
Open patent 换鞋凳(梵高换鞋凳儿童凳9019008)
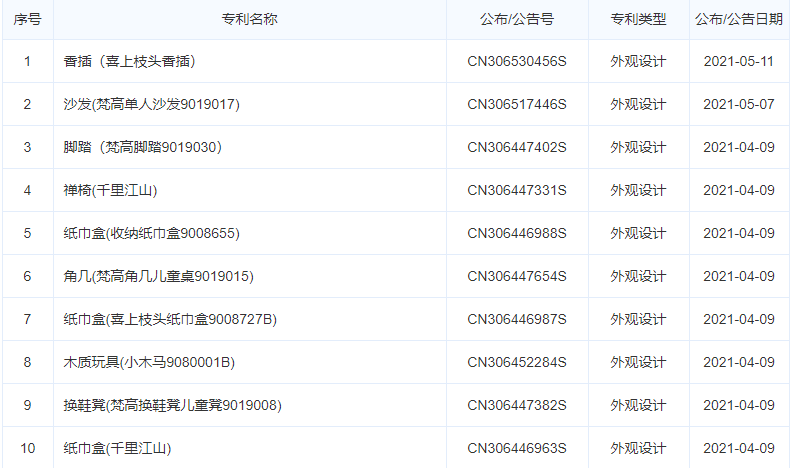pyautogui.click(x=172, y=405)
